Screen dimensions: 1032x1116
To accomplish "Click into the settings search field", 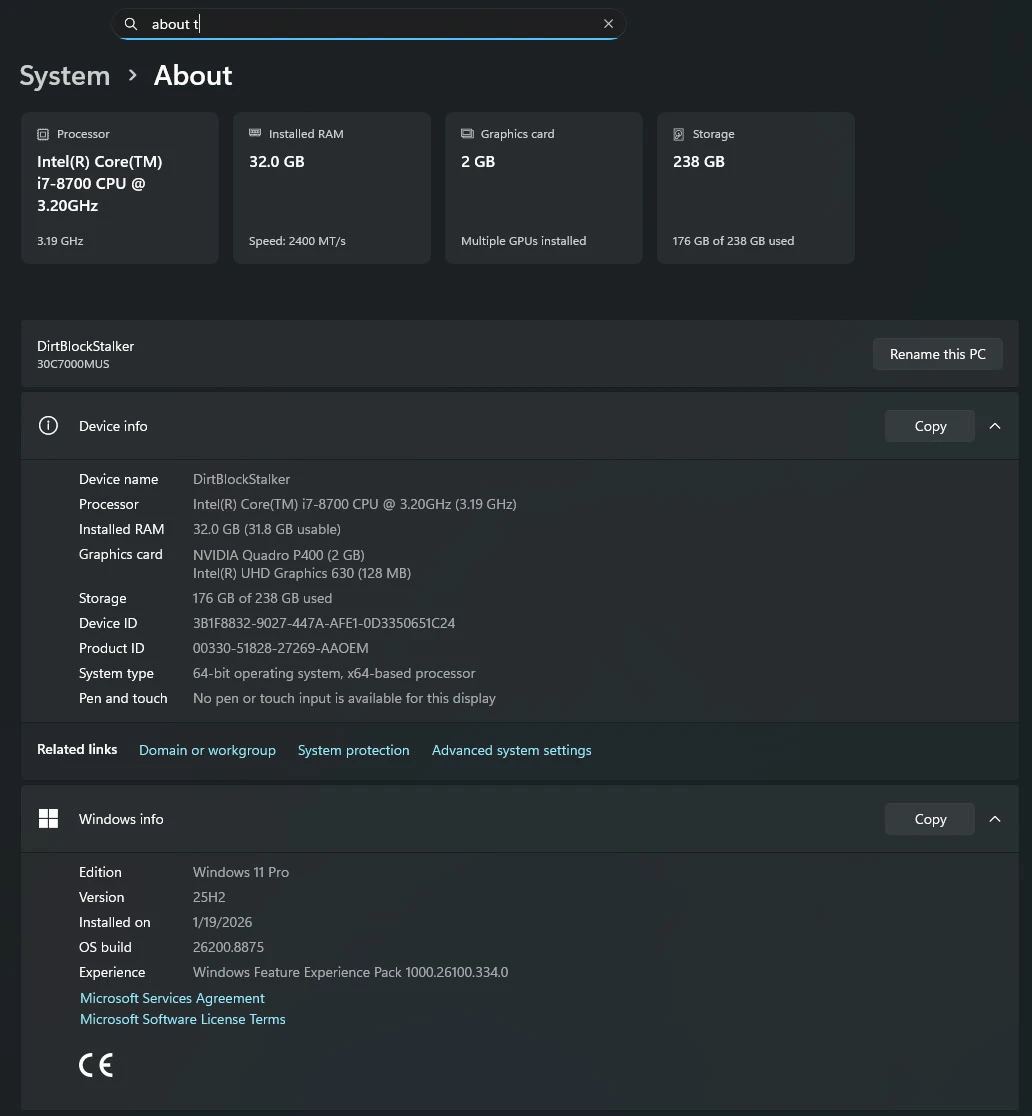I will [368, 24].
